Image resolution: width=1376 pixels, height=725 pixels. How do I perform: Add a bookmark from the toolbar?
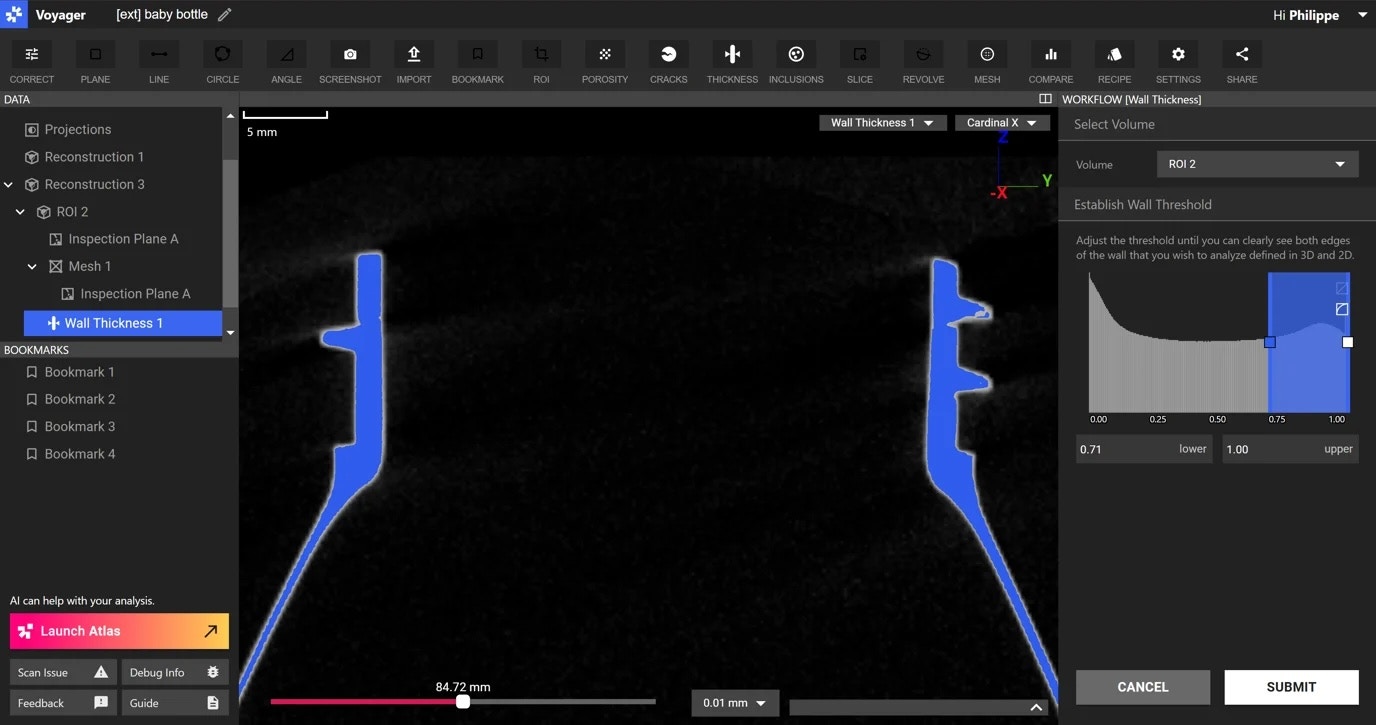pyautogui.click(x=477, y=62)
